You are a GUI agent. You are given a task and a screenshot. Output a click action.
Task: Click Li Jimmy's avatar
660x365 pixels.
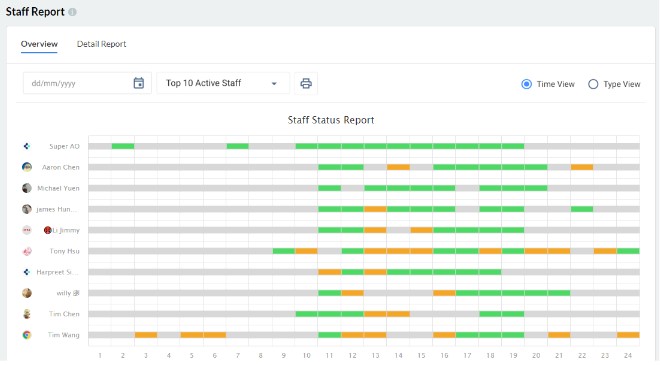27,230
